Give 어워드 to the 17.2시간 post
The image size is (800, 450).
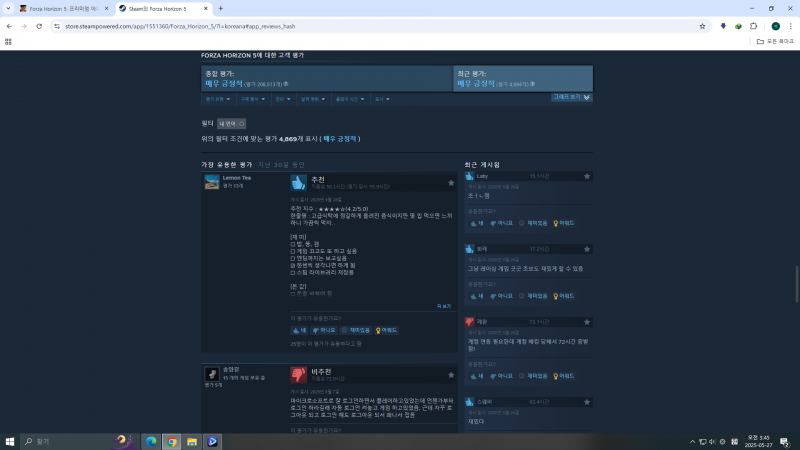tap(564, 296)
